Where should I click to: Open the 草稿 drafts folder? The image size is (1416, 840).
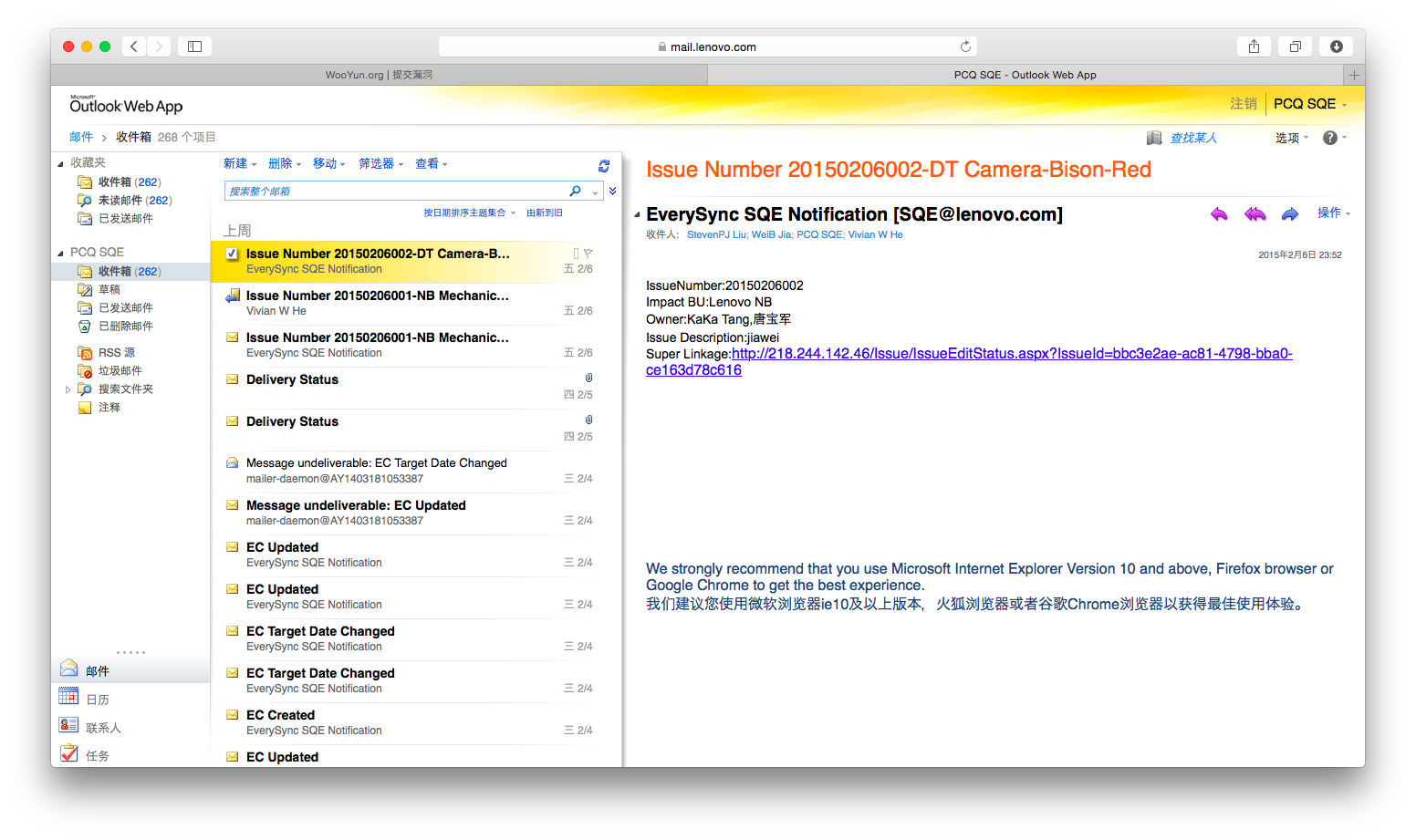[109, 289]
